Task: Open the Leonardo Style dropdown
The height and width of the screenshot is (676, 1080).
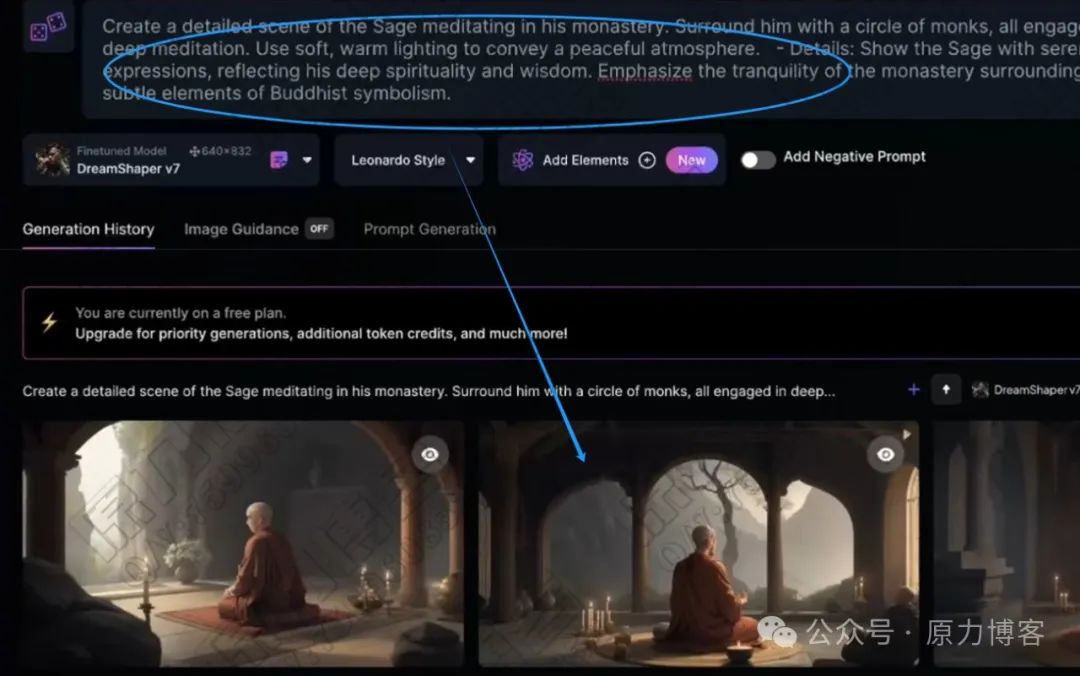Action: tap(409, 161)
